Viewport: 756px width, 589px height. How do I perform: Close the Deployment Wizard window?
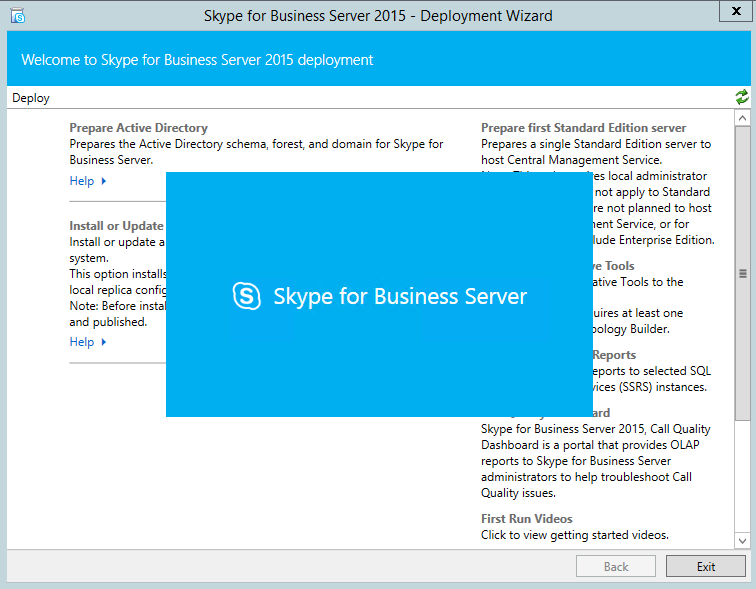click(736, 11)
